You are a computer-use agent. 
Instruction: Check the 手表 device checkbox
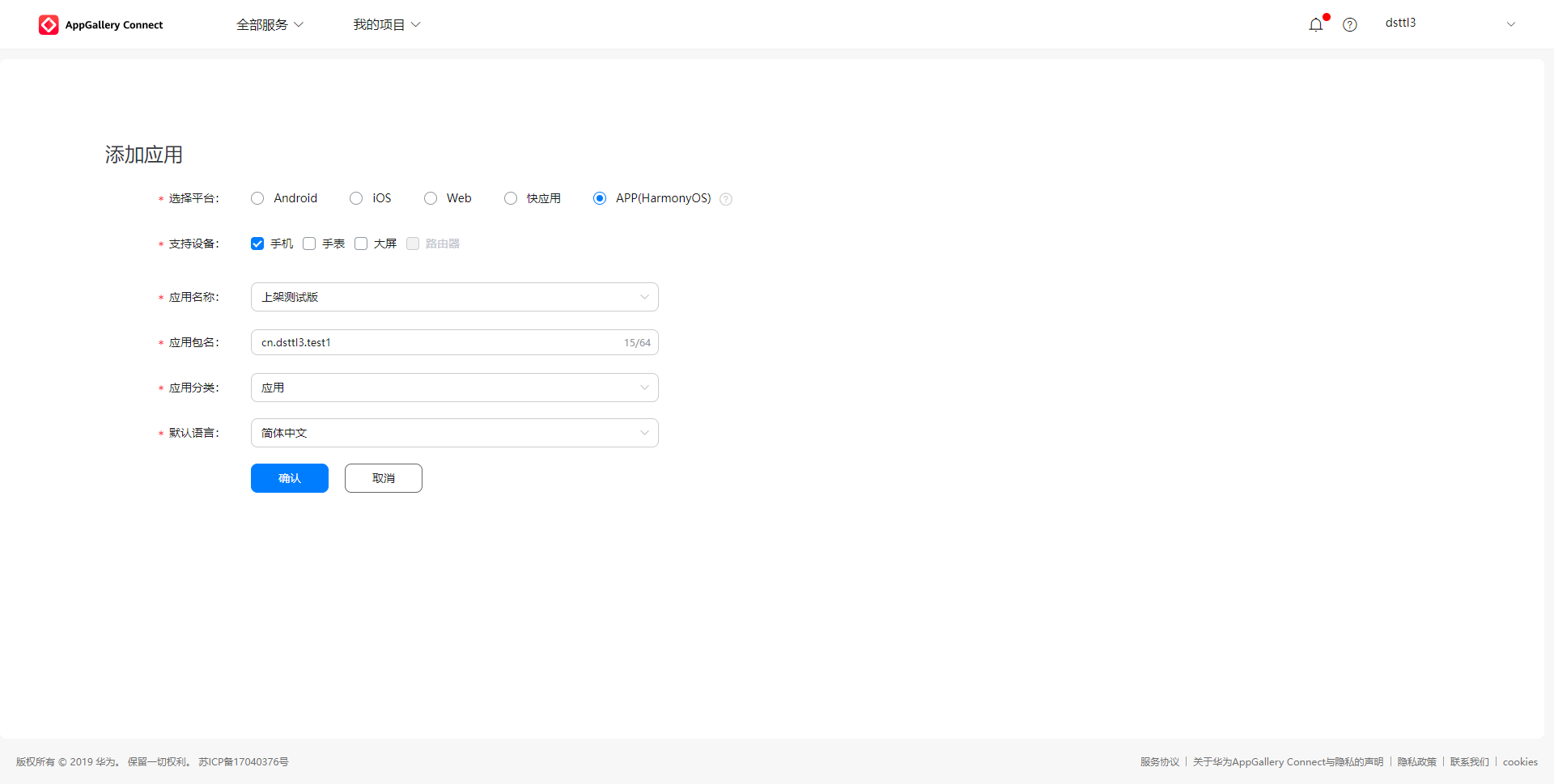[x=309, y=244]
